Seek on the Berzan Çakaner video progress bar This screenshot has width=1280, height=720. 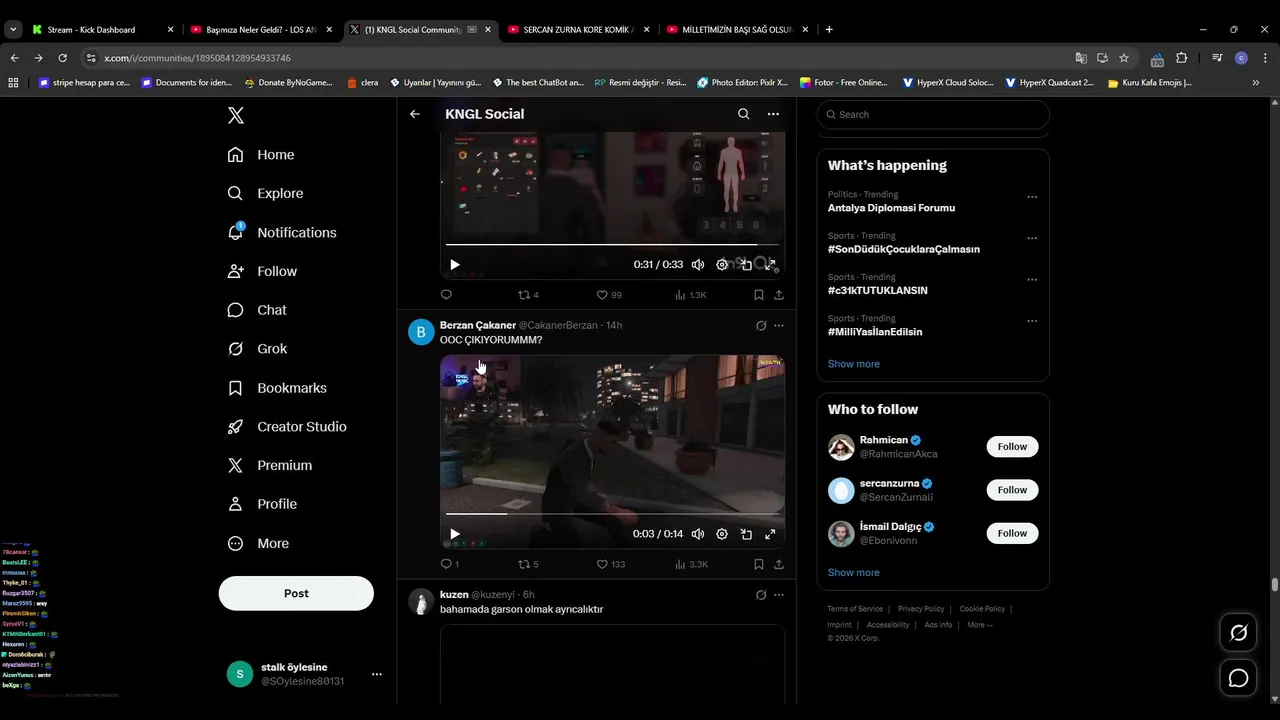pos(612,514)
